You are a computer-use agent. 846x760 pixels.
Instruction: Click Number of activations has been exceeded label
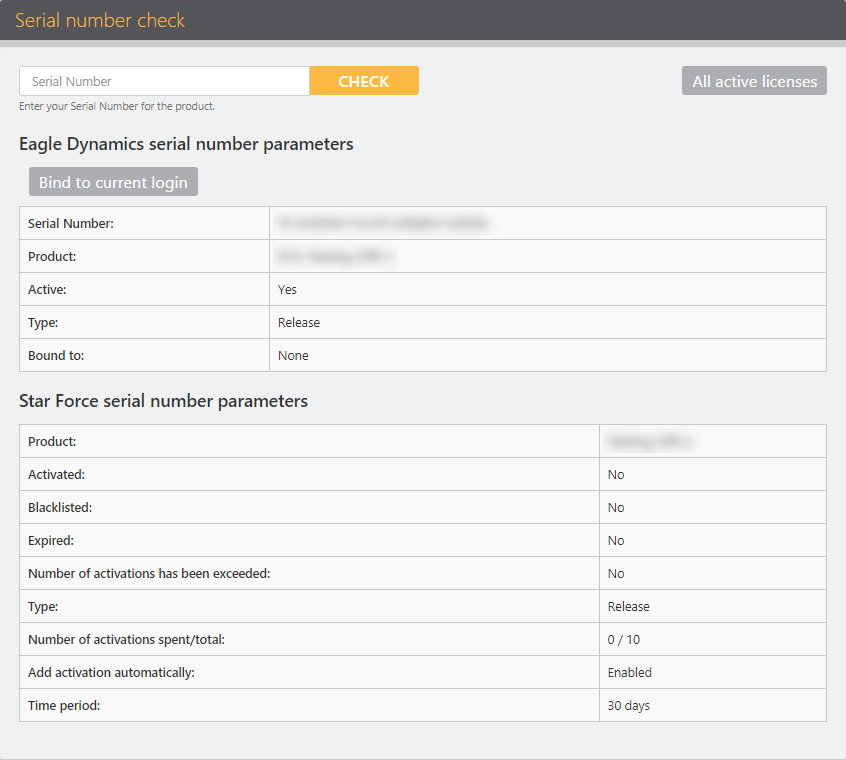click(149, 574)
